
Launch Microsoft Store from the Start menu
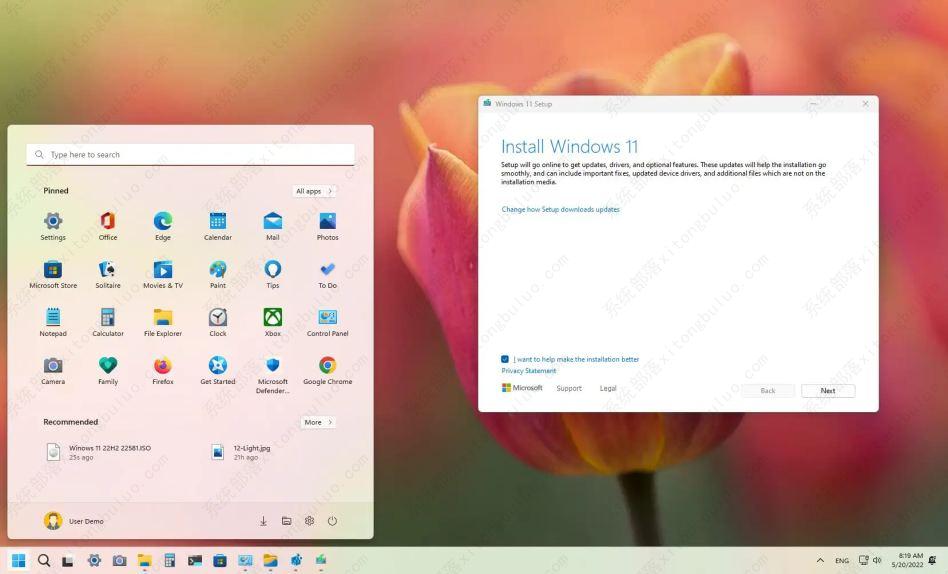pyautogui.click(x=53, y=270)
